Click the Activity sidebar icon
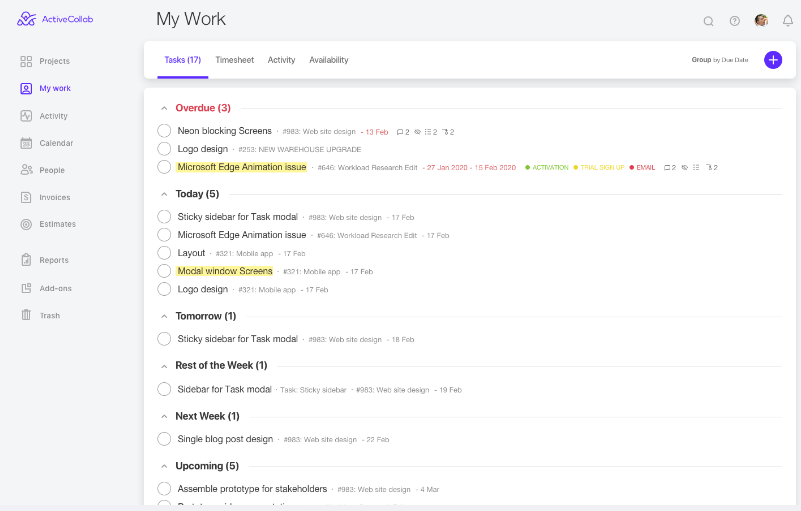 [26, 116]
